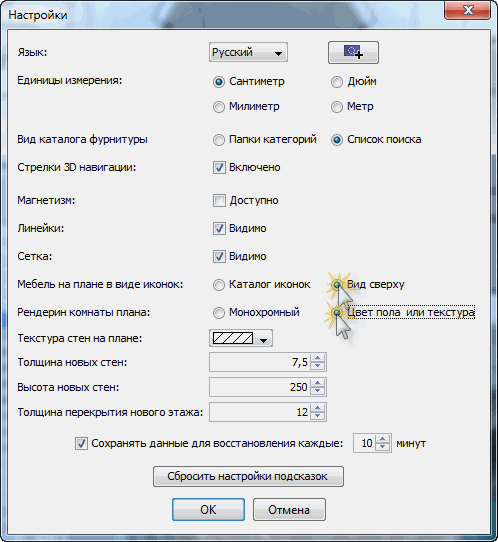498x542 pixels.
Task: Decrease Толщина перекрытия with down arrow
Action: (x=318, y=416)
